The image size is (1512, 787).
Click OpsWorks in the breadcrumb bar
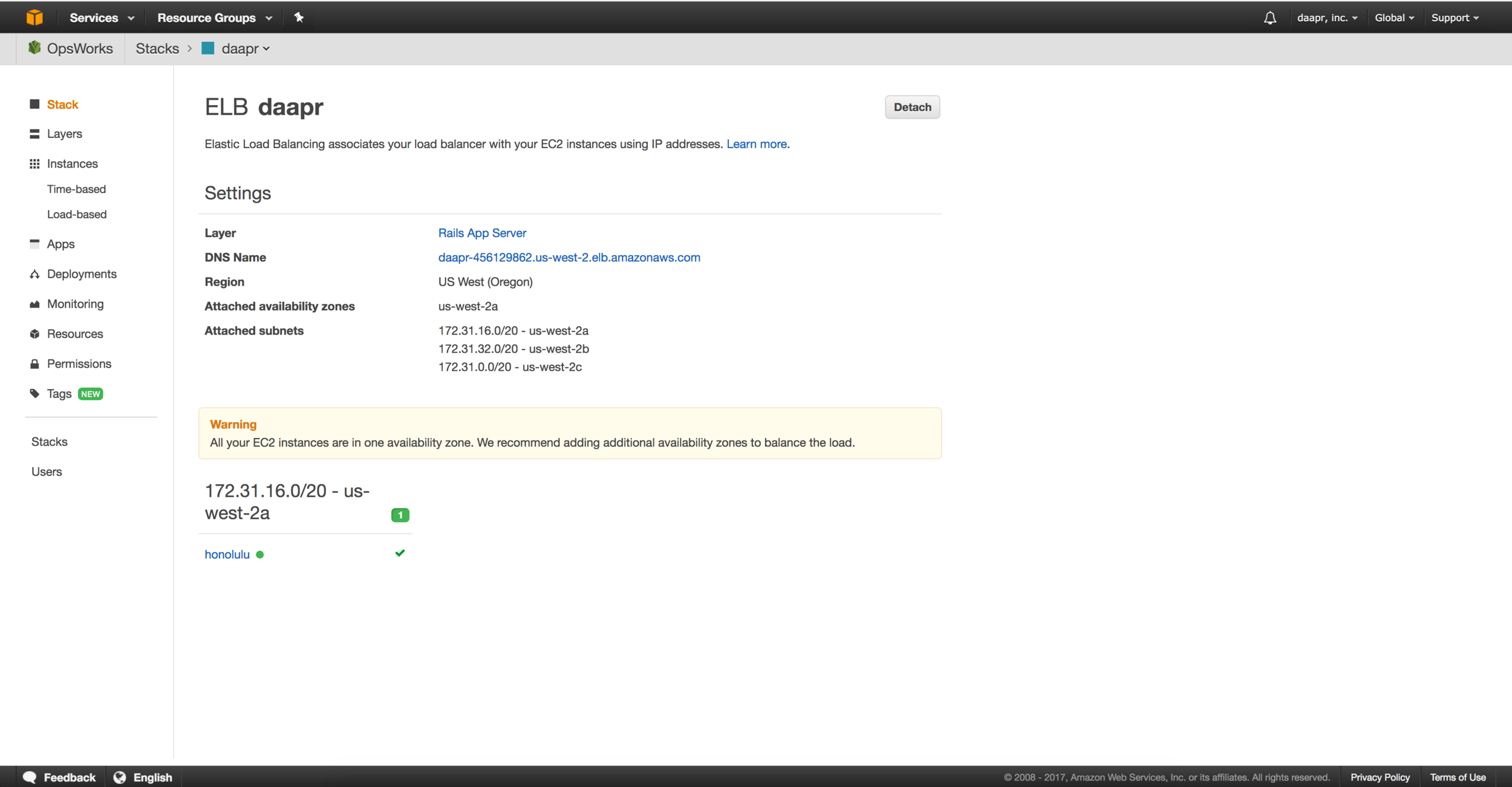click(x=80, y=48)
